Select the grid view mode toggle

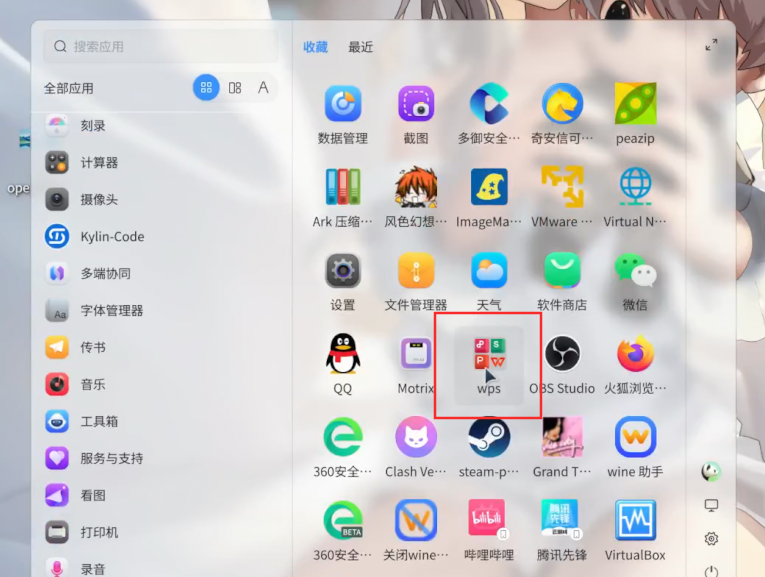(x=206, y=88)
